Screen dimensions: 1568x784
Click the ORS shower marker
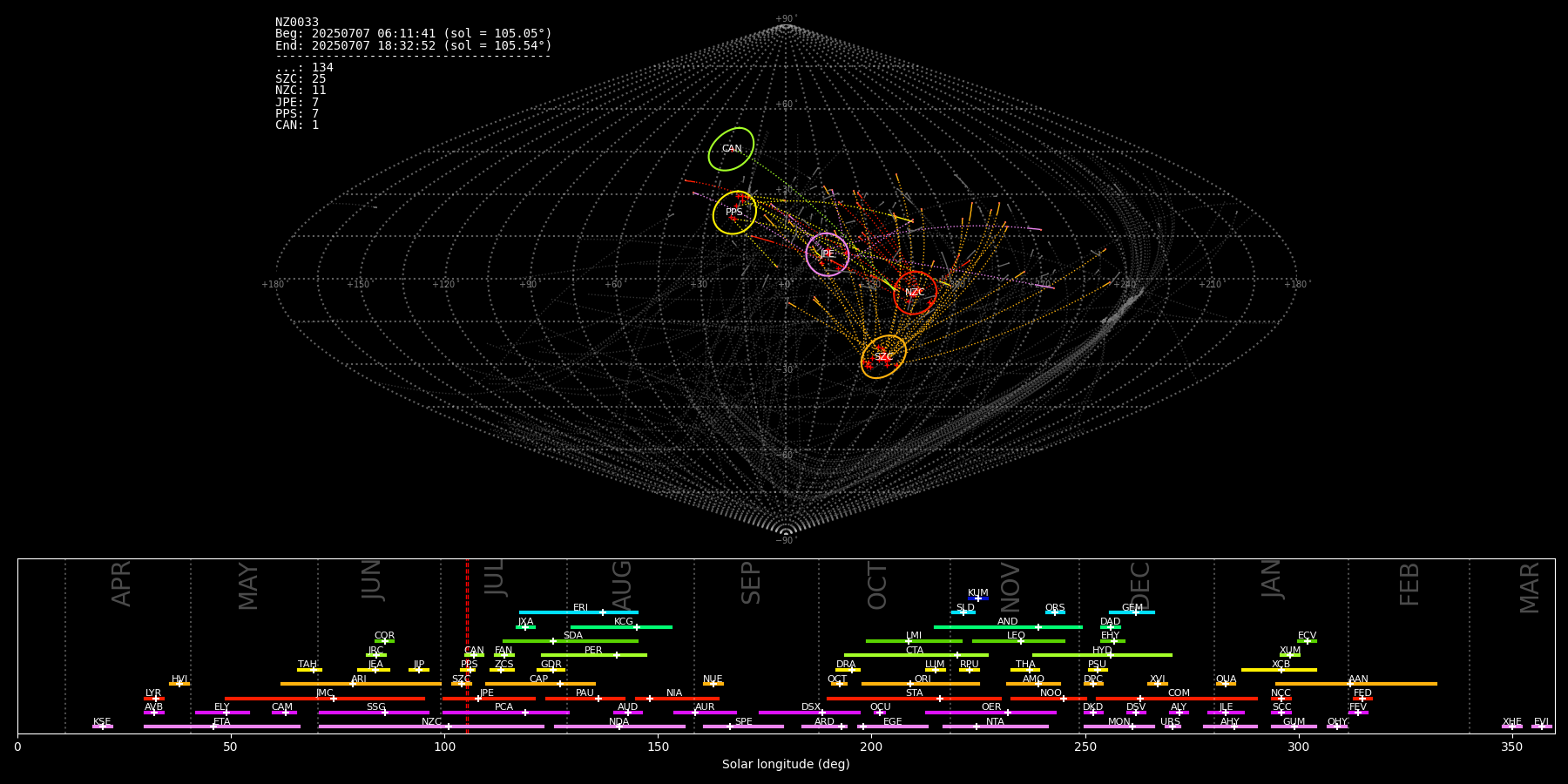point(1055,612)
